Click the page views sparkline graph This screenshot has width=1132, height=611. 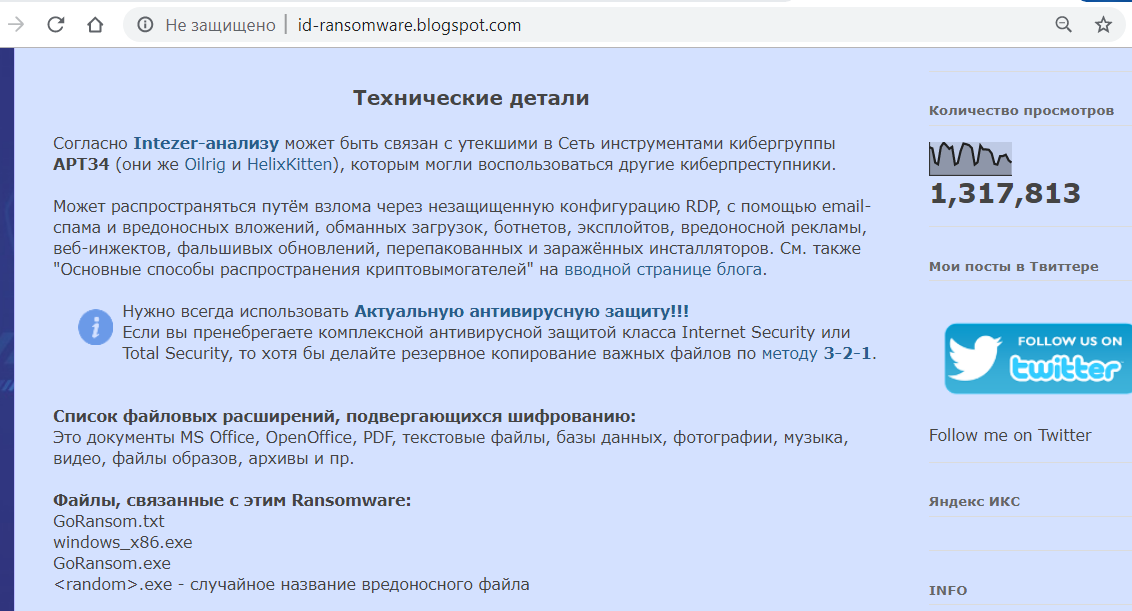pyautogui.click(x=970, y=158)
